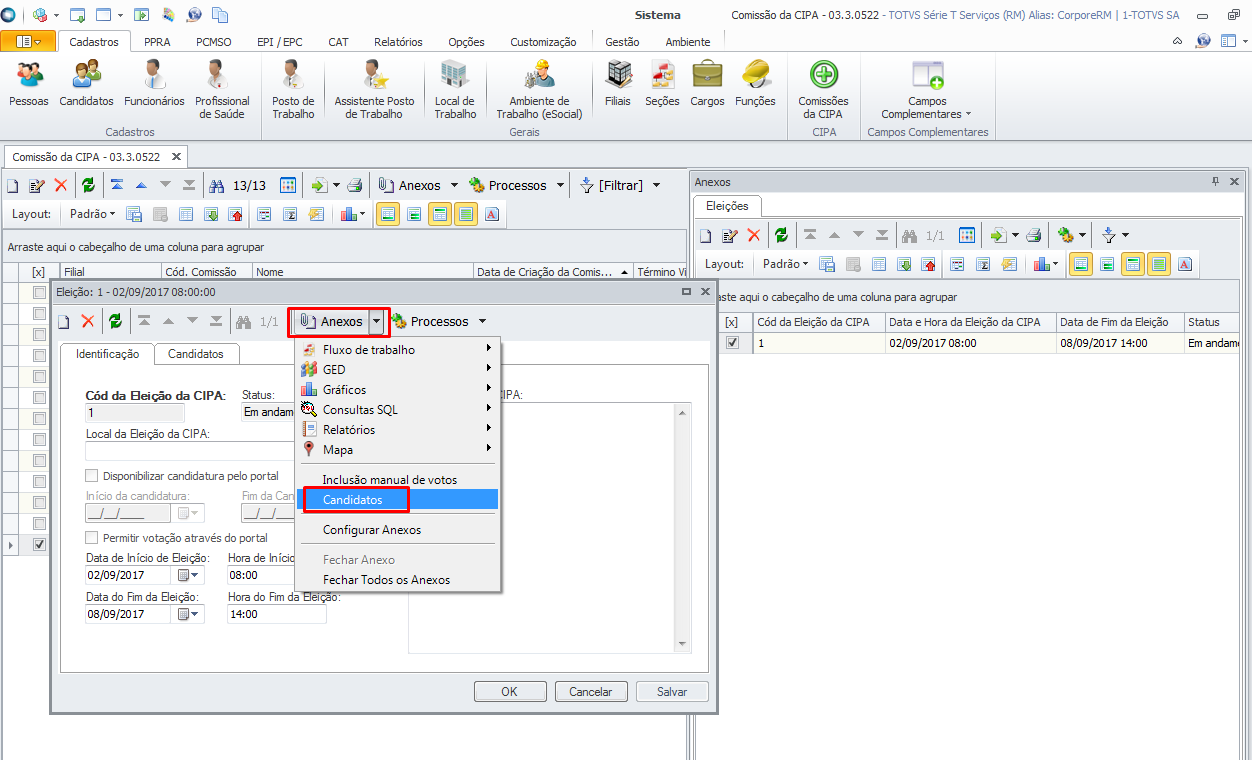Uncheck the checked row in Comissão grid
Image resolution: width=1252 pixels, height=760 pixels.
39,545
